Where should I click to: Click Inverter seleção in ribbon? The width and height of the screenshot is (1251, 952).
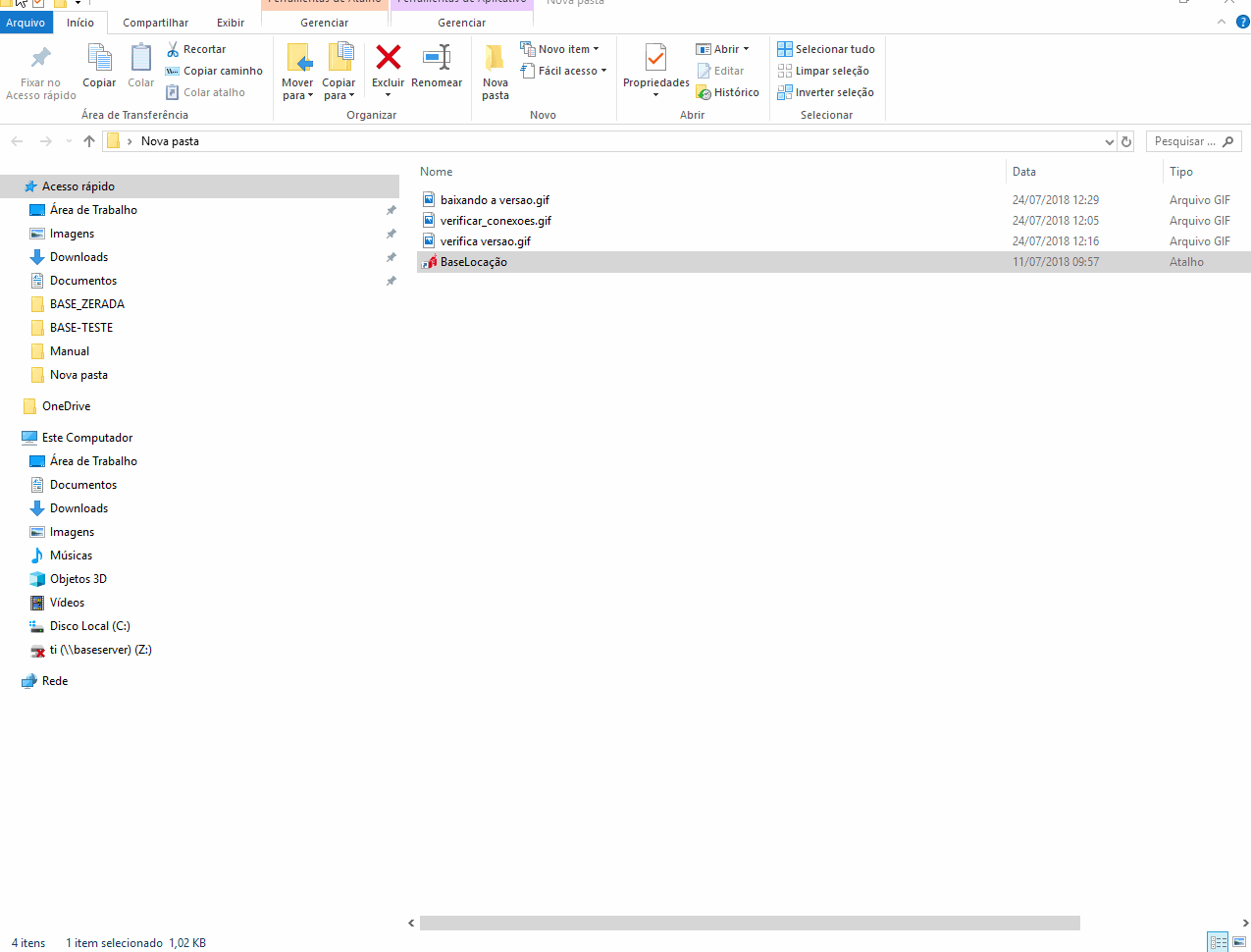pyautogui.click(x=825, y=92)
